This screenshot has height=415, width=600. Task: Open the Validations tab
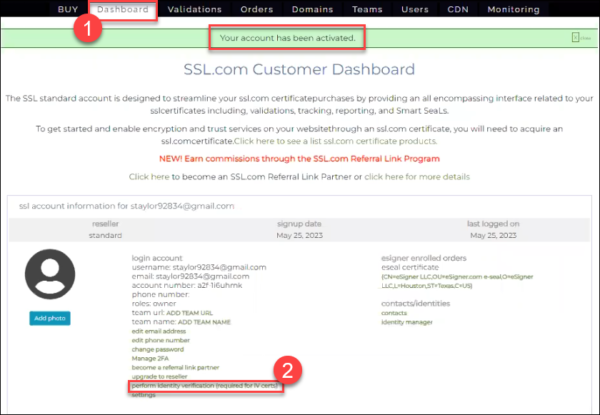(194, 9)
